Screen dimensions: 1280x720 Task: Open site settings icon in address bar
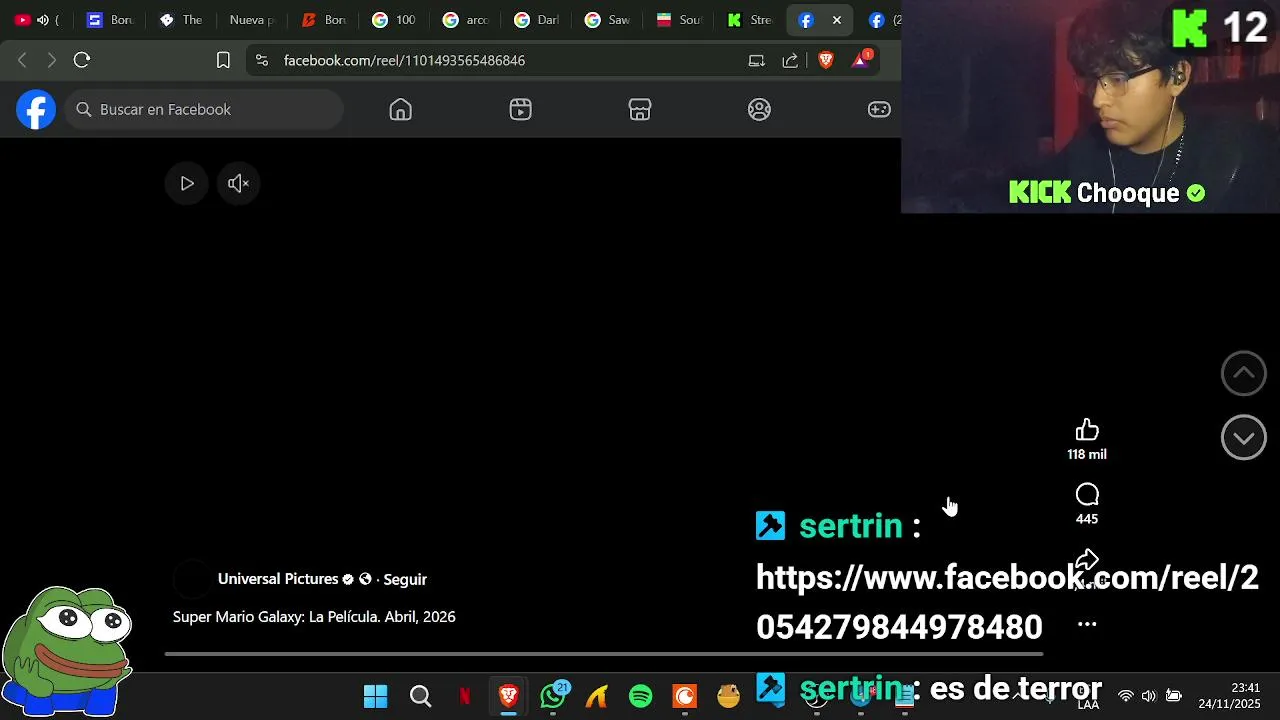262,60
